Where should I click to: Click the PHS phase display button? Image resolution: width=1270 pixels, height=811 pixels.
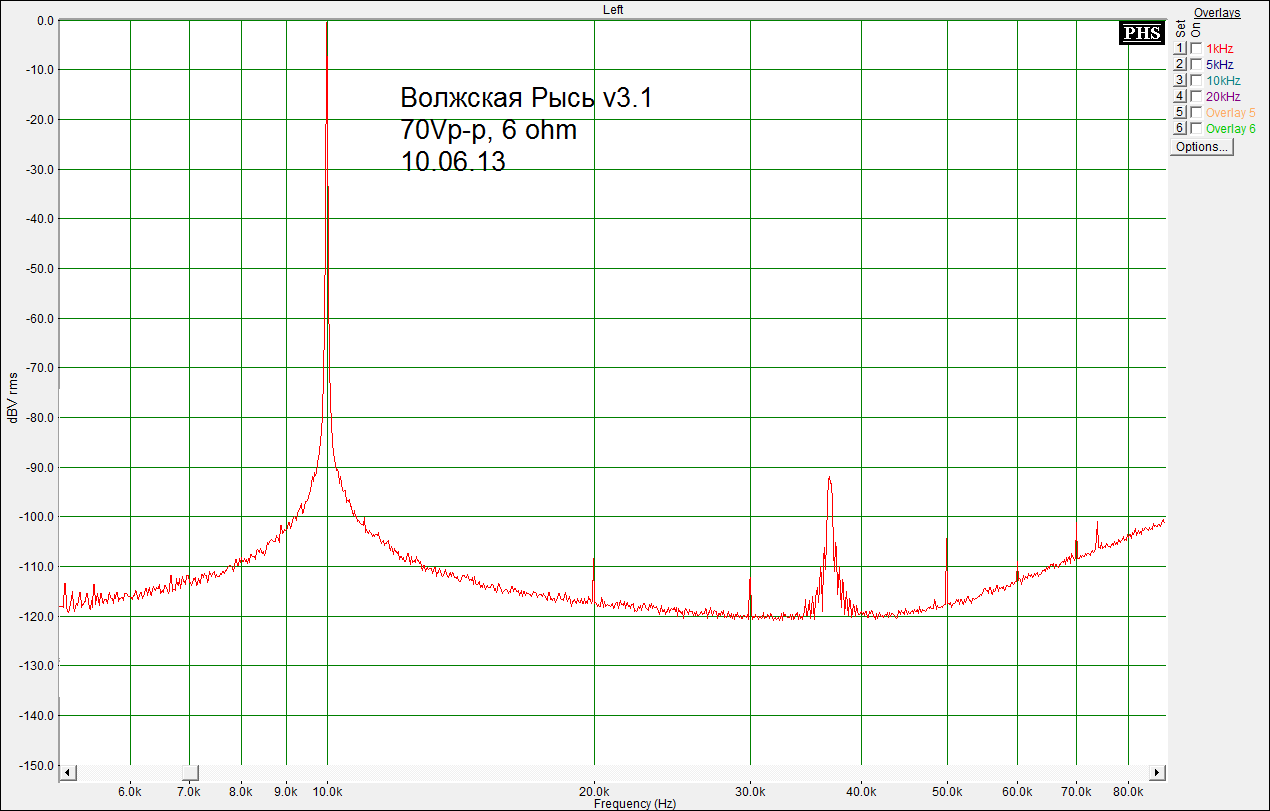point(1141,33)
